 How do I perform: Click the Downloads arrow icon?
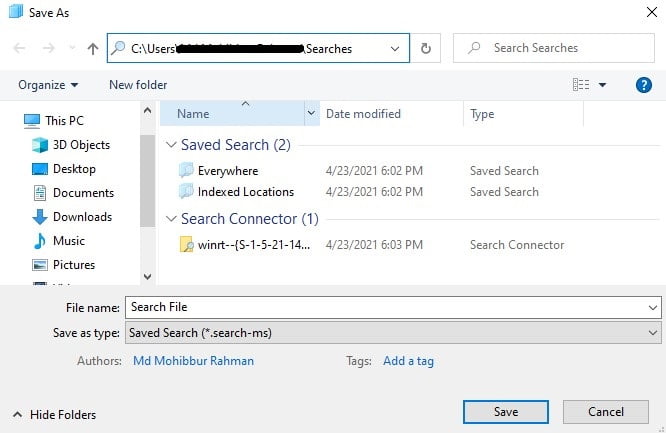(x=40, y=217)
